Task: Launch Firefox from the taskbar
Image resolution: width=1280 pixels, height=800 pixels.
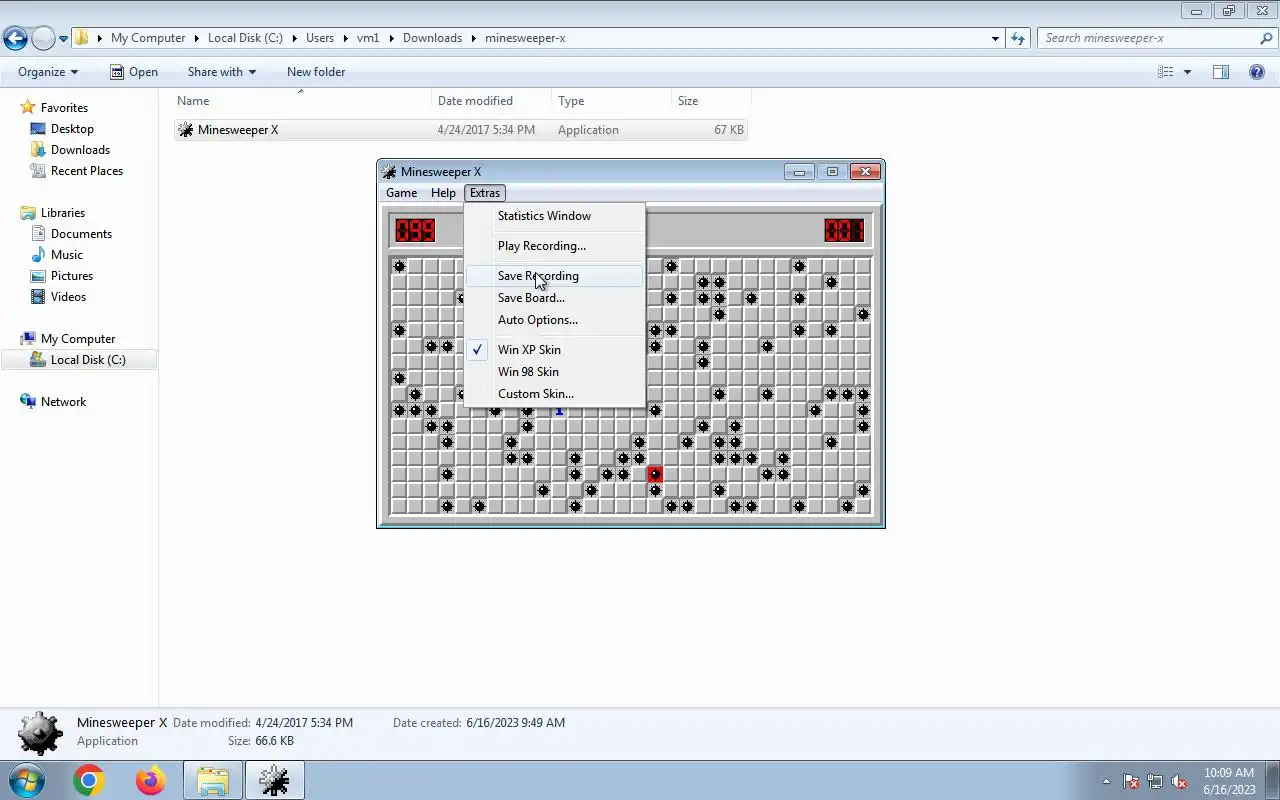Action: [150, 780]
